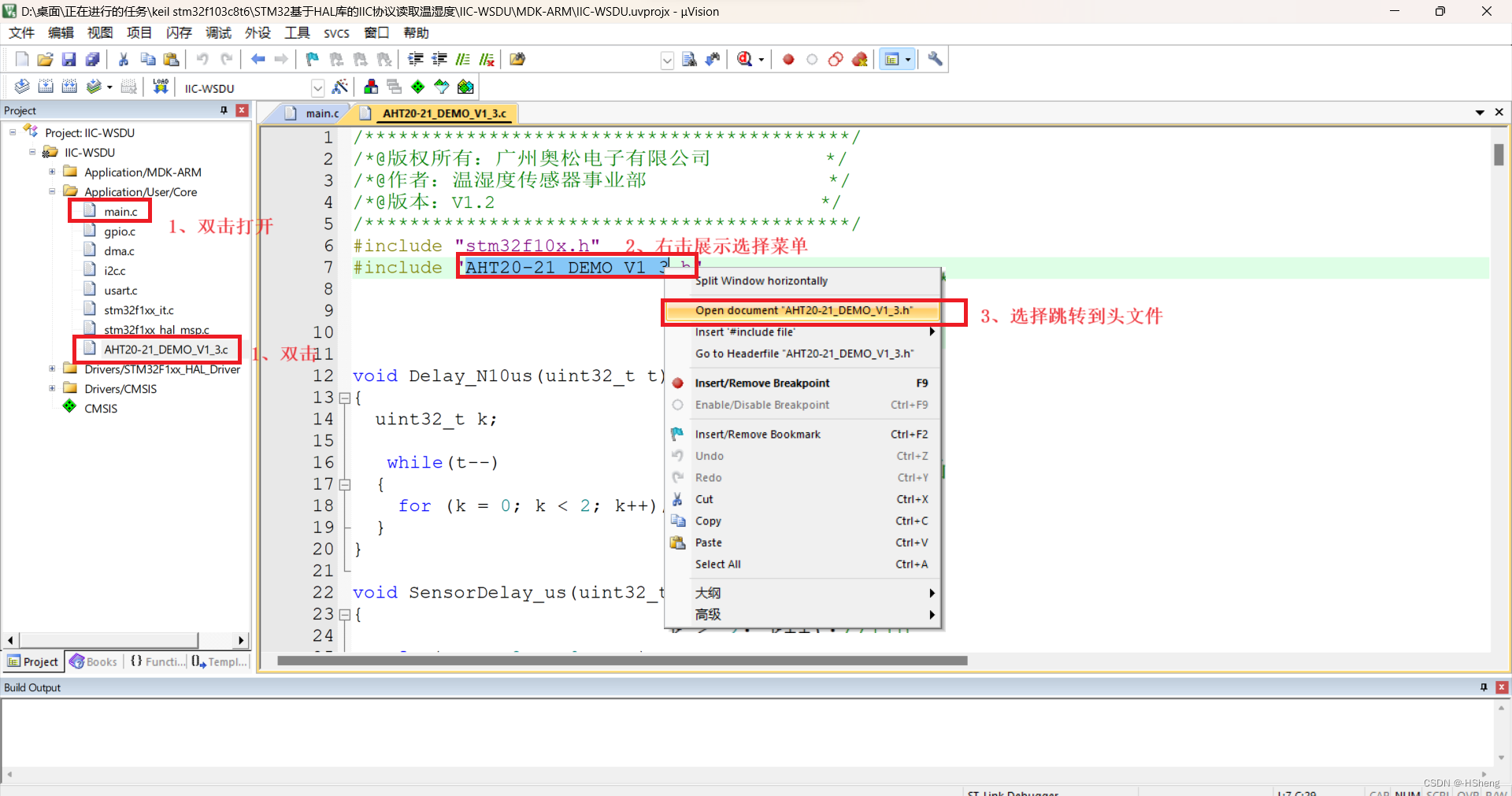The image size is (1512, 796).
Task: Click the Translate file build icon
Action: pyautogui.click(x=22, y=87)
